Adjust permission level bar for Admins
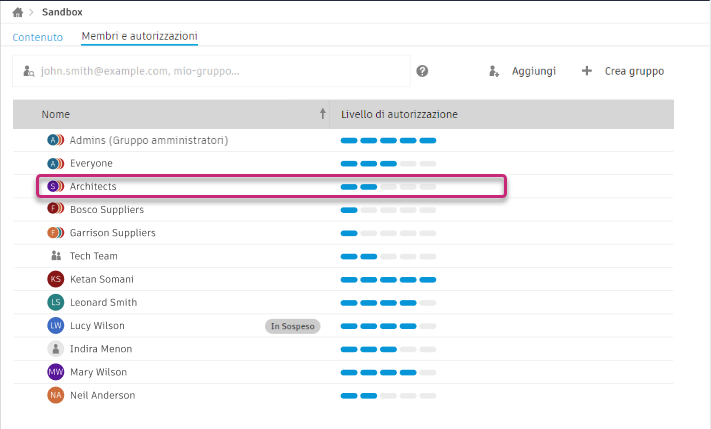This screenshot has width=711, height=429. [388, 141]
